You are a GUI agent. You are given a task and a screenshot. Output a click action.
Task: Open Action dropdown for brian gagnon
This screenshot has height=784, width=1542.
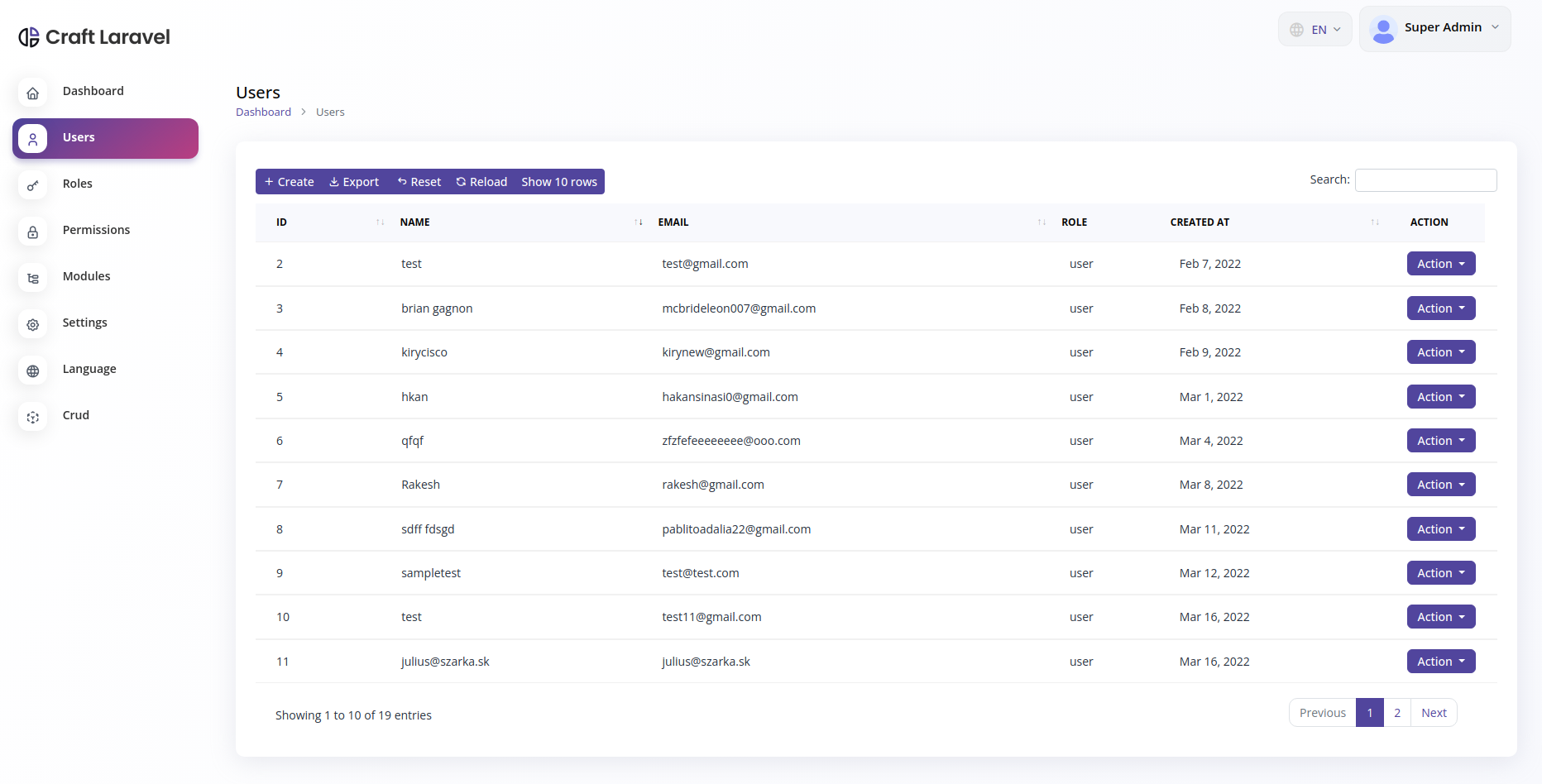click(1440, 308)
